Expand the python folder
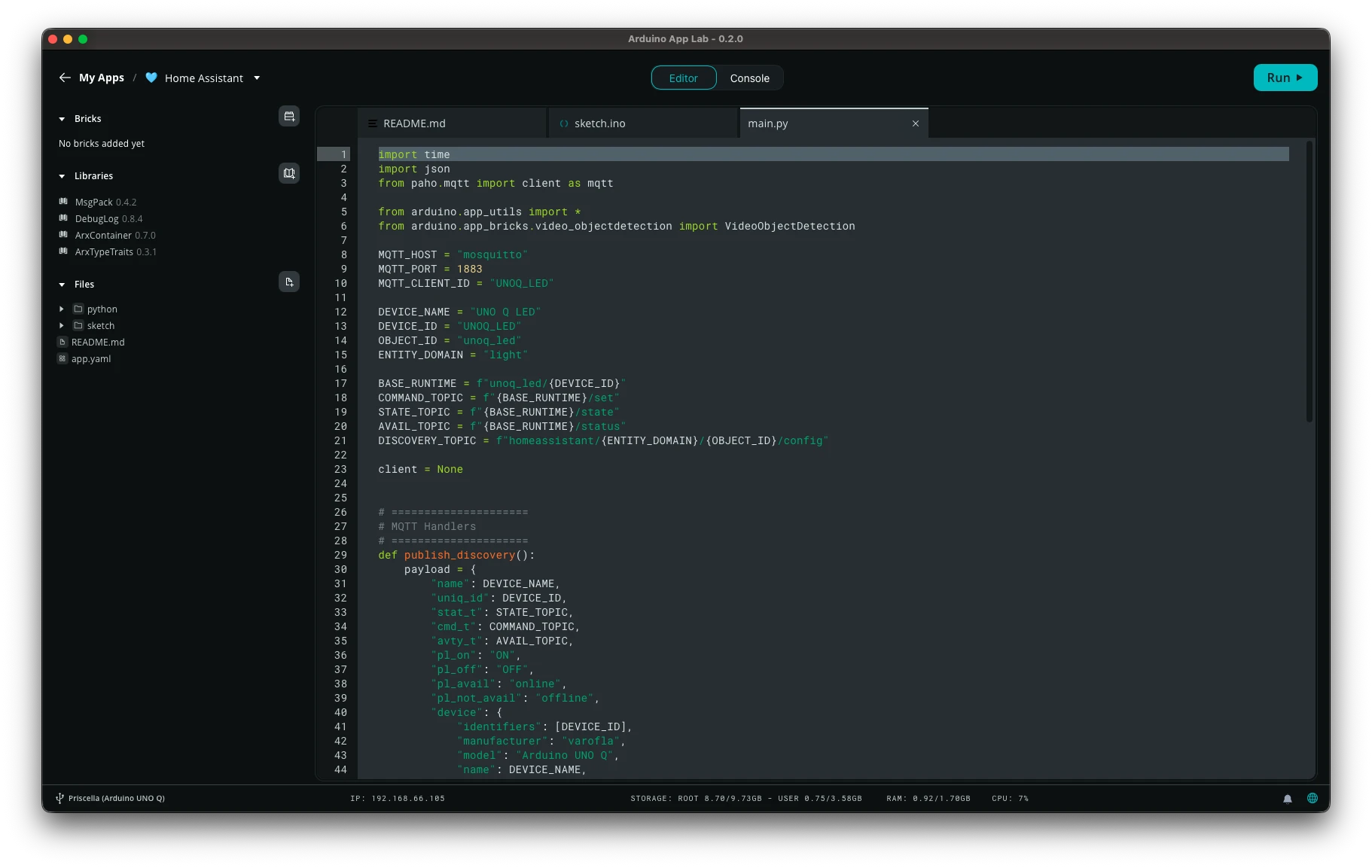1372x868 pixels. (62, 309)
